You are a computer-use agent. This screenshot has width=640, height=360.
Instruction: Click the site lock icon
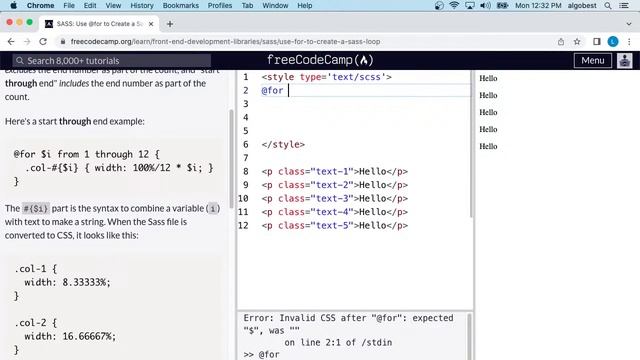[x=62, y=42]
